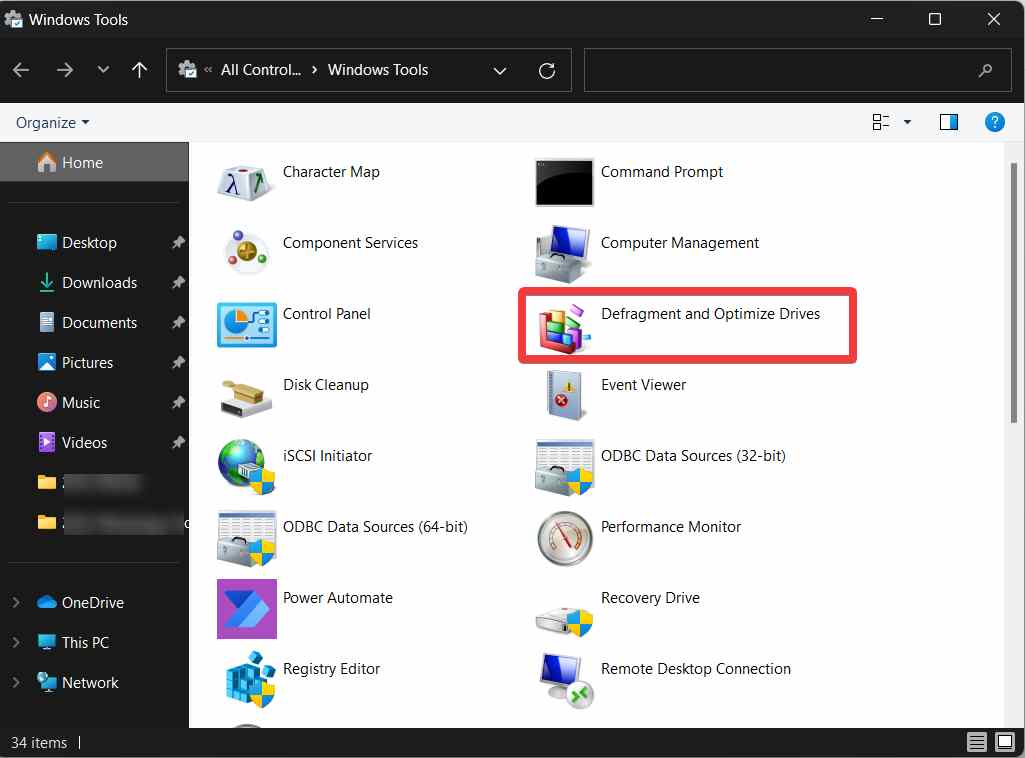Expand the OneDrive tree node

click(16, 602)
